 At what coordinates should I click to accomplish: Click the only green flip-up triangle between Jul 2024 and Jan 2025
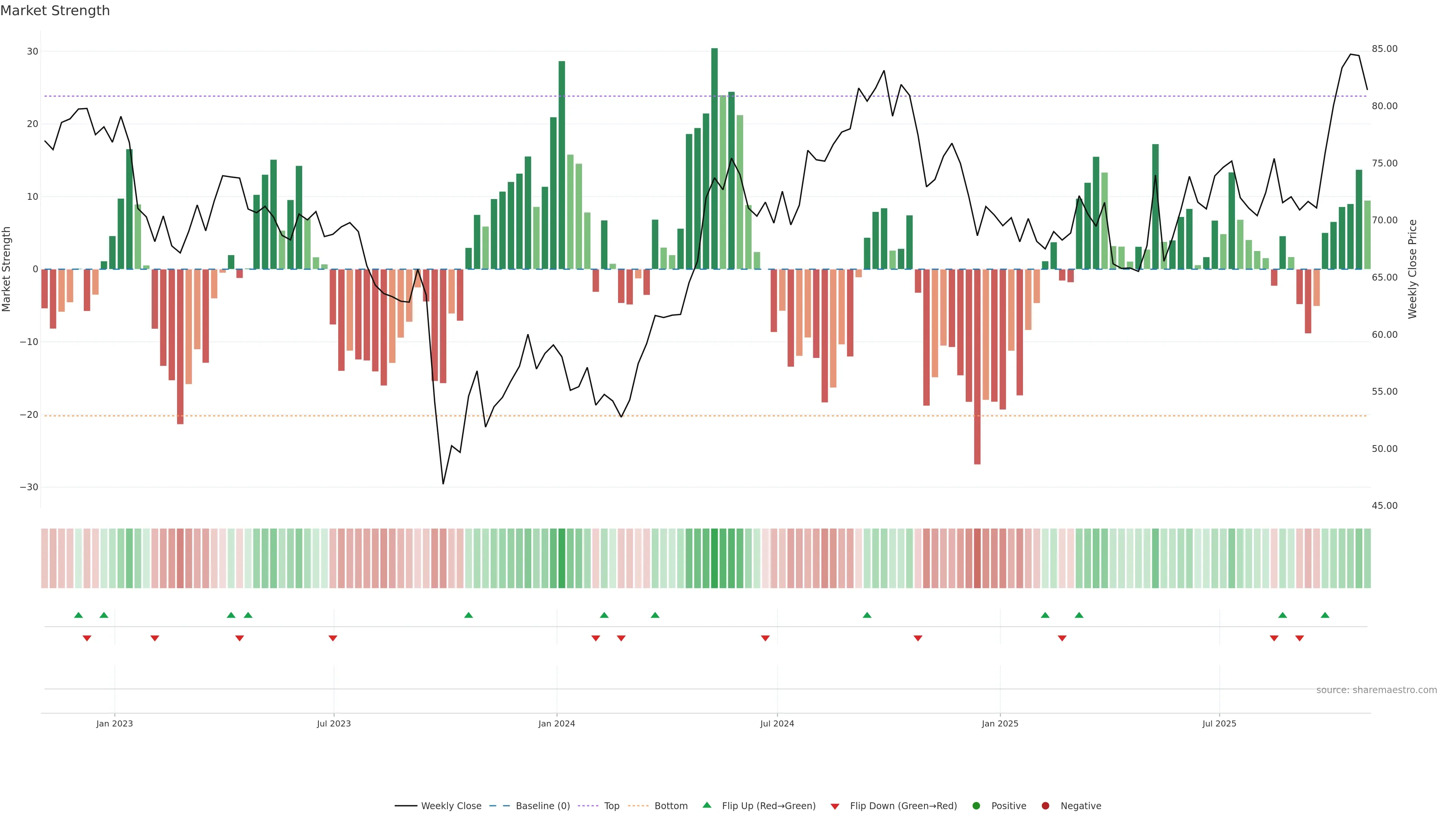click(867, 615)
